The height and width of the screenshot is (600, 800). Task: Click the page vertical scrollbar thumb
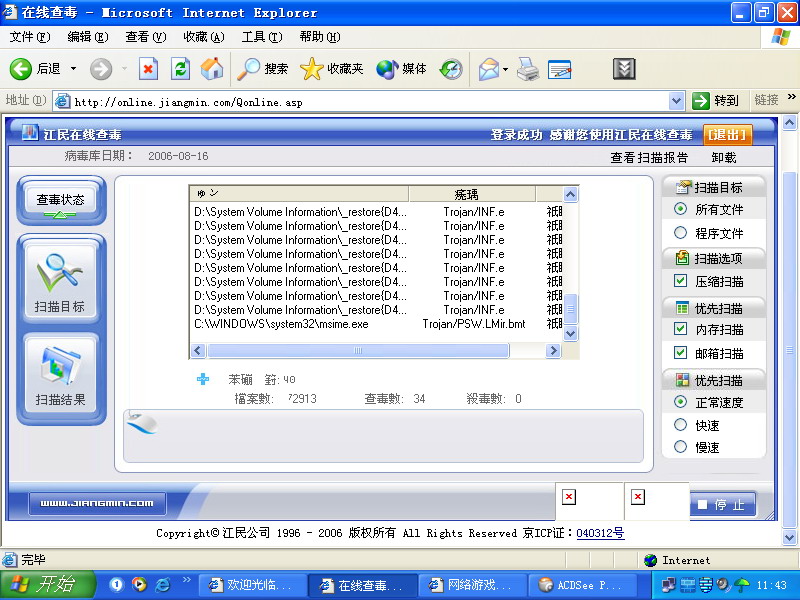click(x=789, y=350)
